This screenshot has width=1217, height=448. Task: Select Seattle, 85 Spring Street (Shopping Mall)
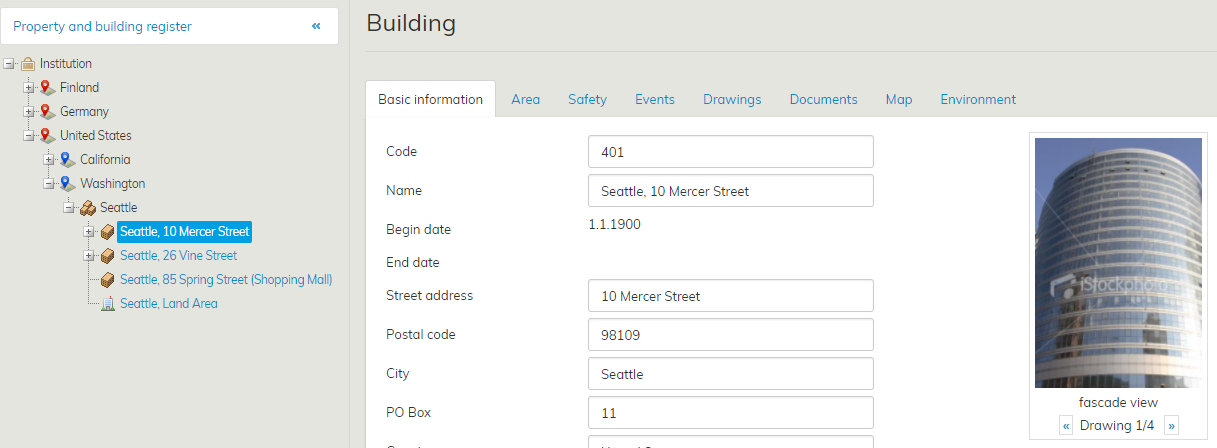[x=226, y=280]
